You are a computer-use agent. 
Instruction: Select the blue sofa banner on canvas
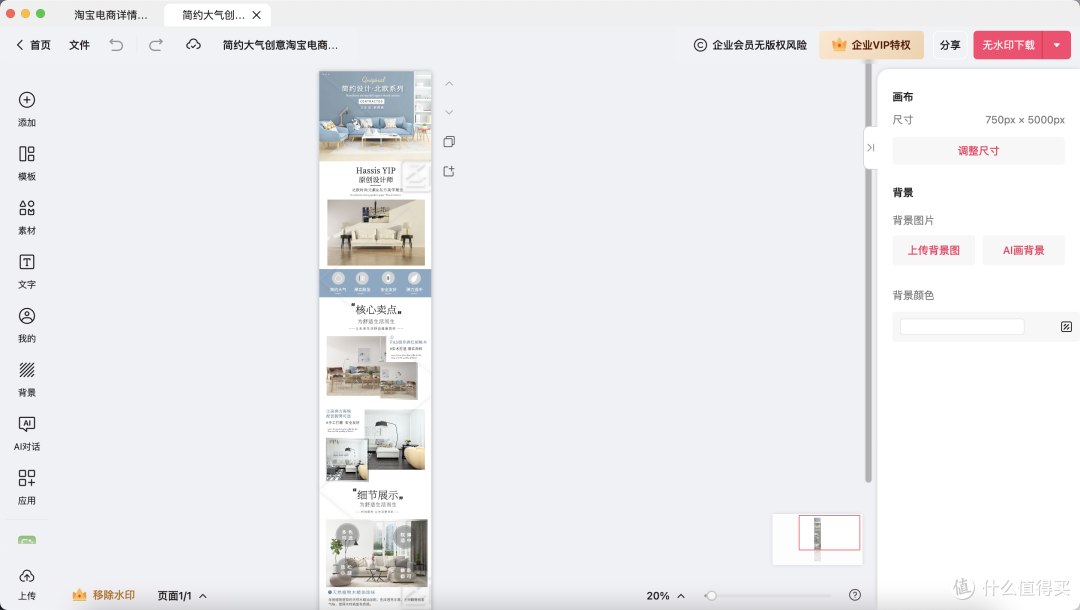click(x=375, y=116)
